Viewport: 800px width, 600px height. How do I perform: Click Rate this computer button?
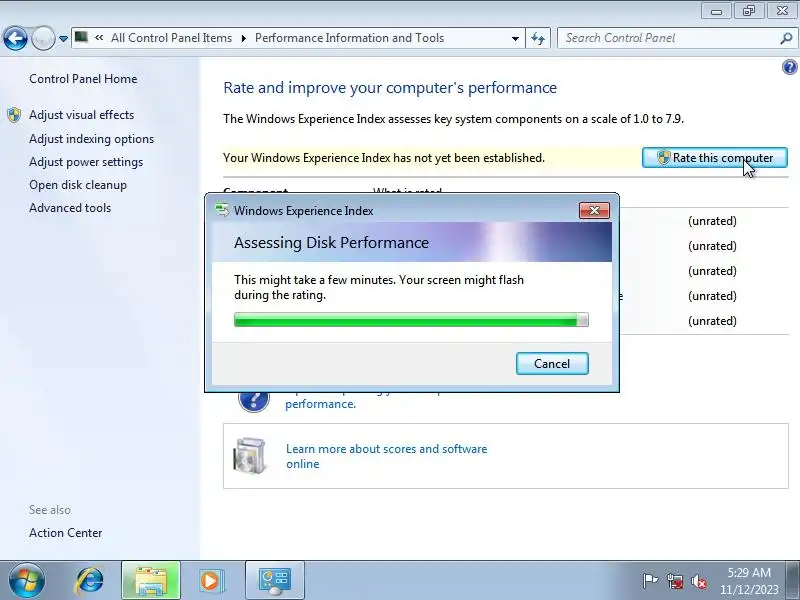(714, 158)
